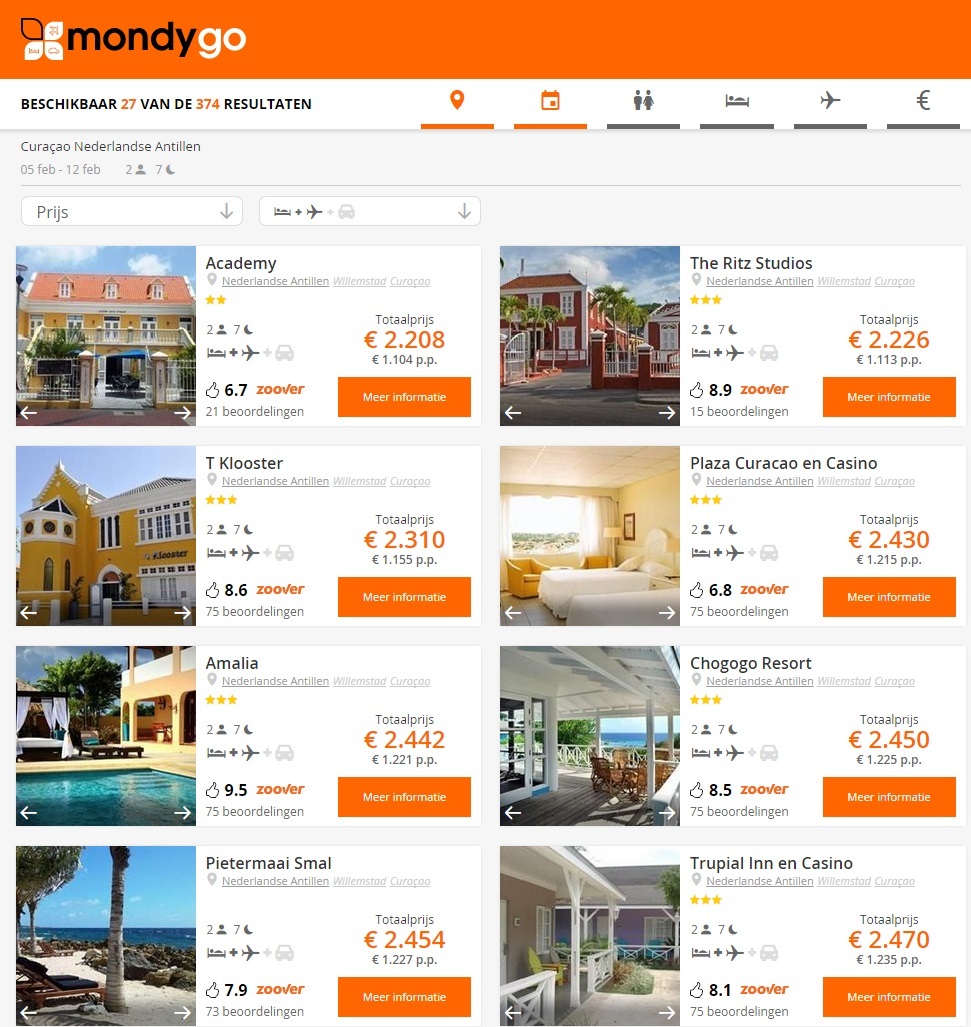Select the bed accommodation filter tab

coord(737,103)
